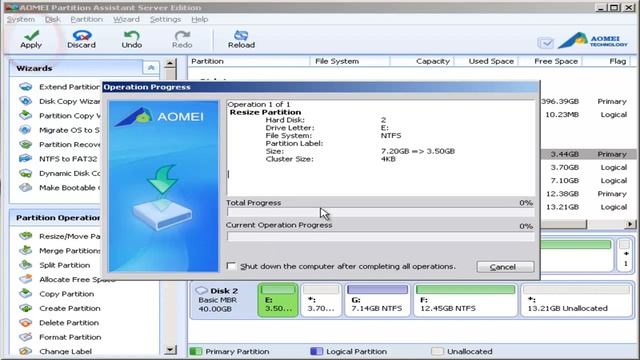Start Partition Copy Wizard icon
Screen dimensions: 640x360
point(25,116)
